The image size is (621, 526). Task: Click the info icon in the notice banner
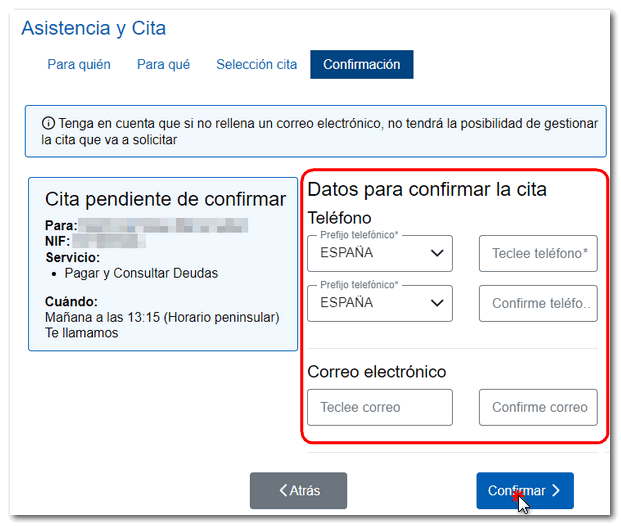click(x=48, y=123)
